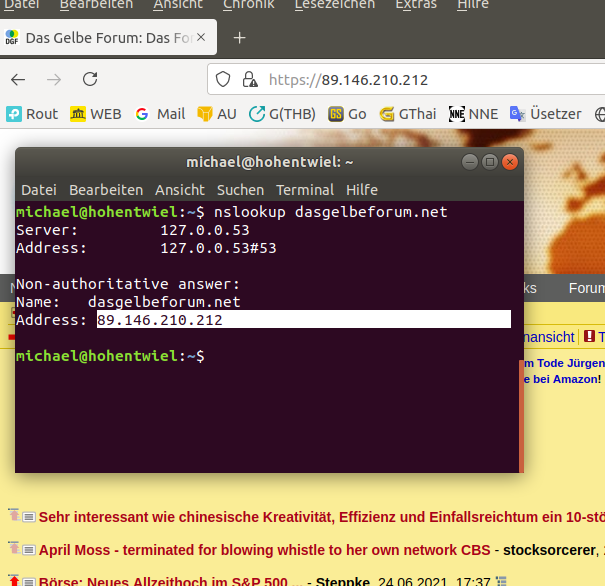Image resolution: width=605 pixels, height=586 pixels.
Task: Open a new browser tab
Action: [239, 39]
